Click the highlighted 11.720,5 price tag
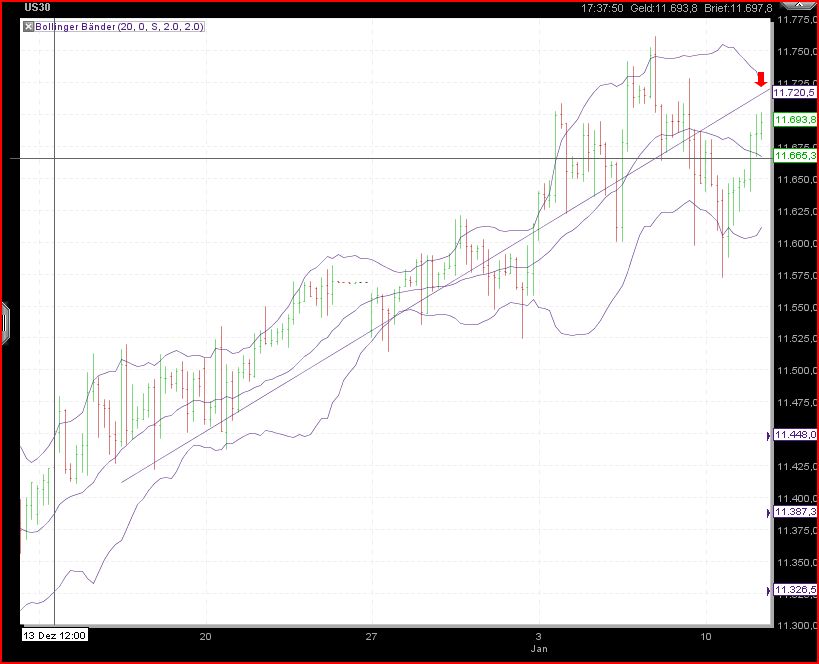The width and height of the screenshot is (819, 664). click(x=795, y=92)
